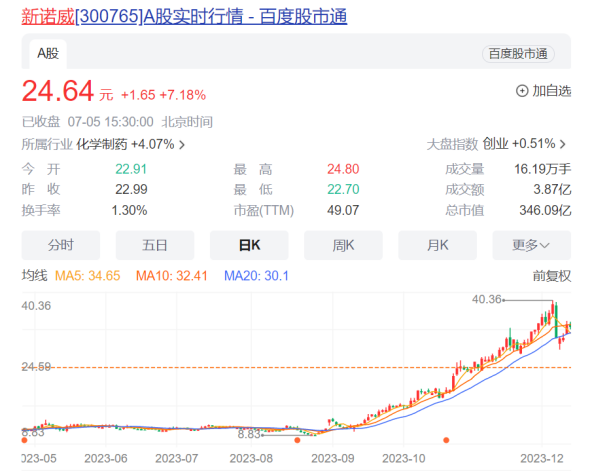This screenshot has height=471, width=593.
Task: Click the 今开 value 22.91
Action: point(131,169)
